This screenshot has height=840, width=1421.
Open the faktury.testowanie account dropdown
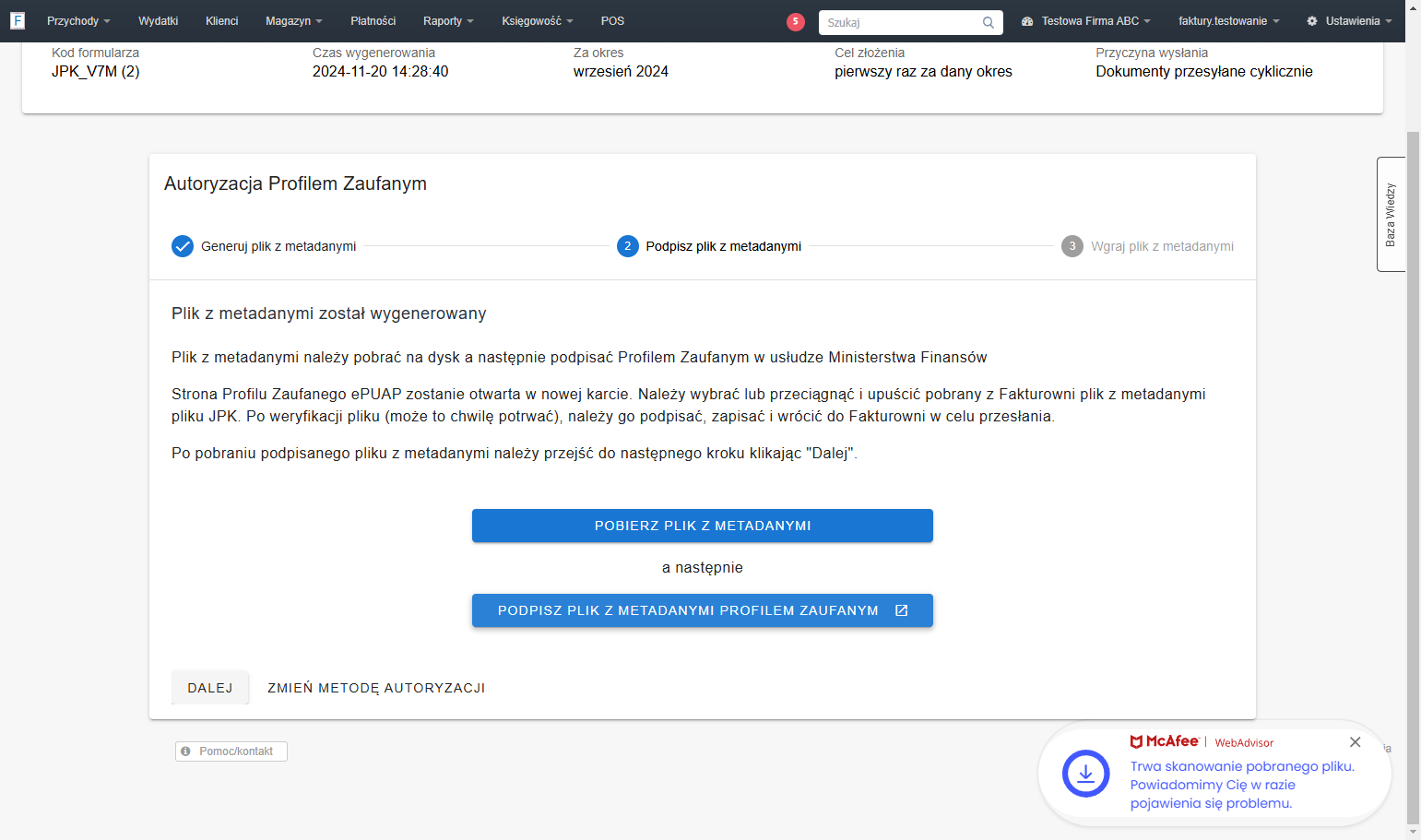[1228, 21]
